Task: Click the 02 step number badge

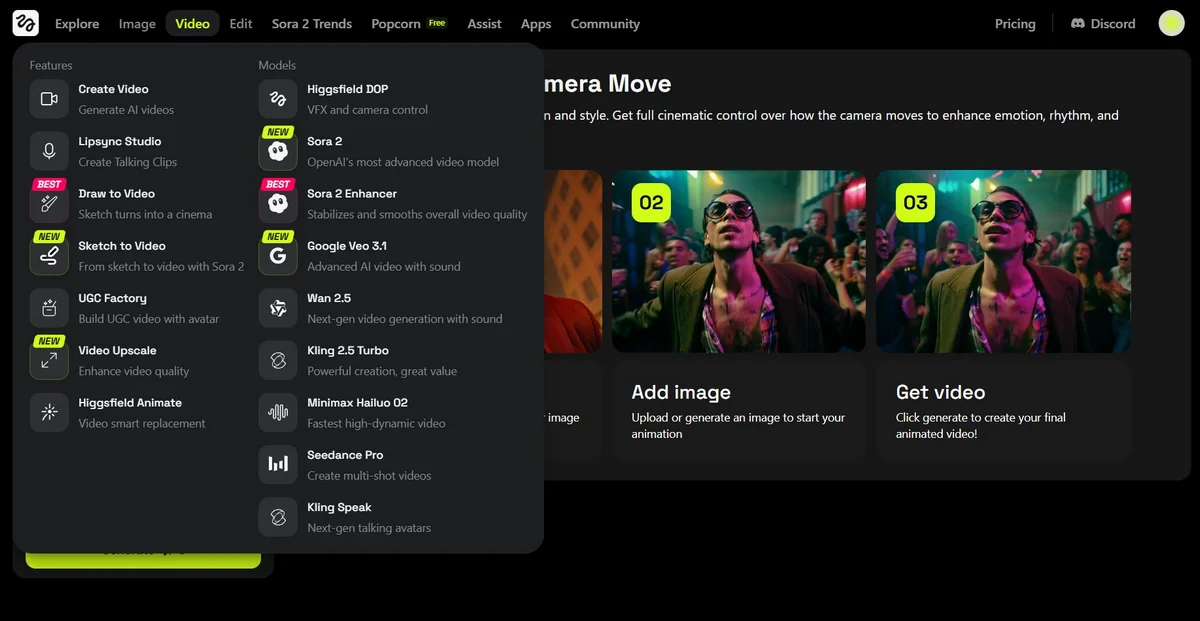Action: pyautogui.click(x=651, y=203)
